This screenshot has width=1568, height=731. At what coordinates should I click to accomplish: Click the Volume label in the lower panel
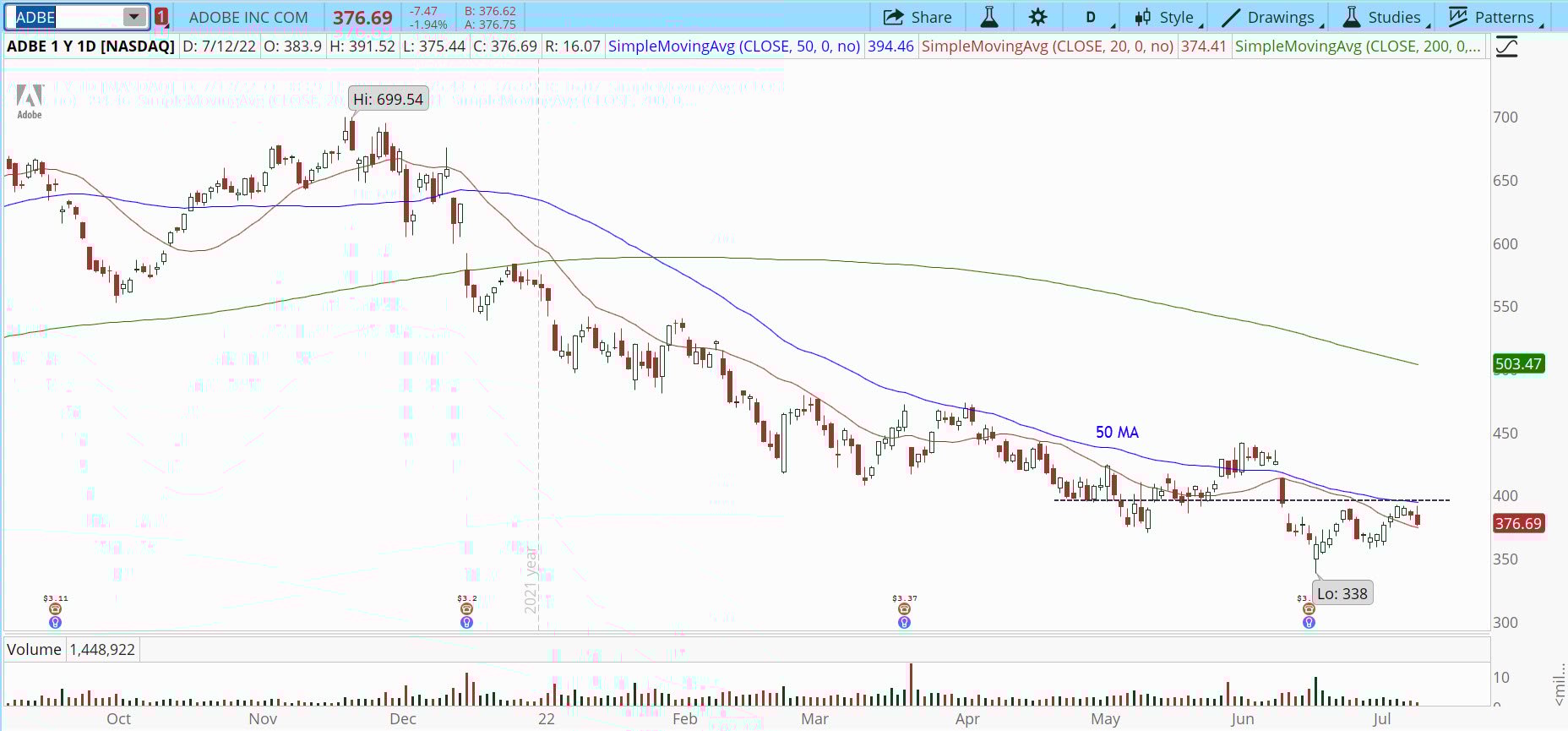click(34, 649)
